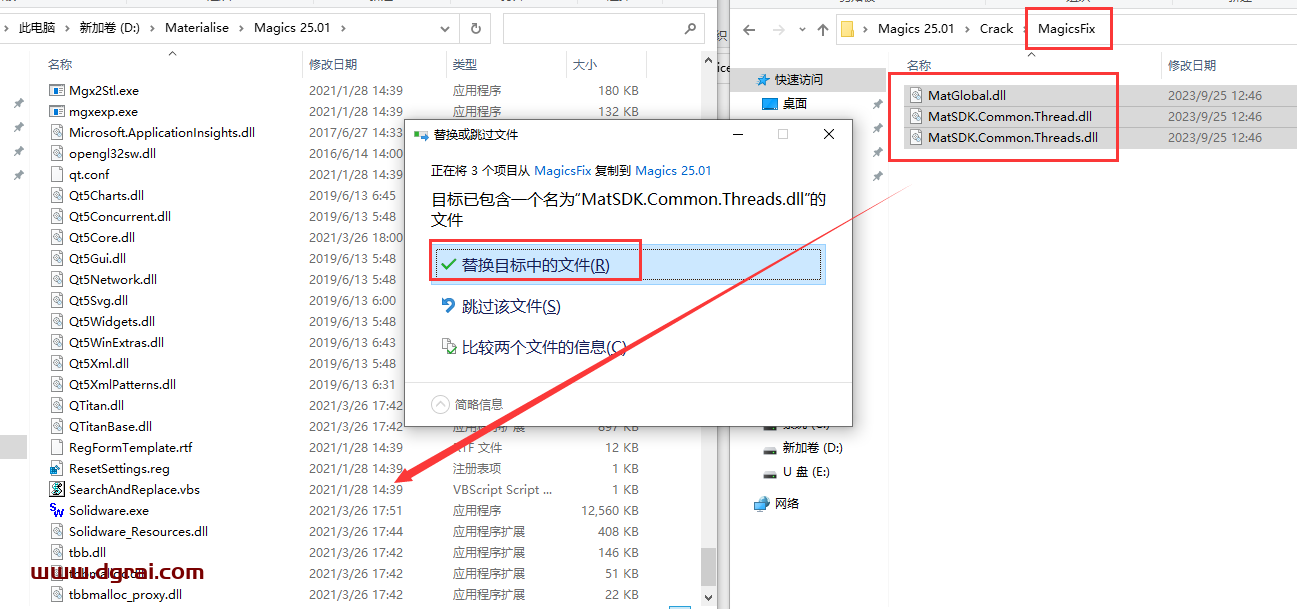Click the Quick access star icon
Screen dimensions: 1297x609
[764, 80]
